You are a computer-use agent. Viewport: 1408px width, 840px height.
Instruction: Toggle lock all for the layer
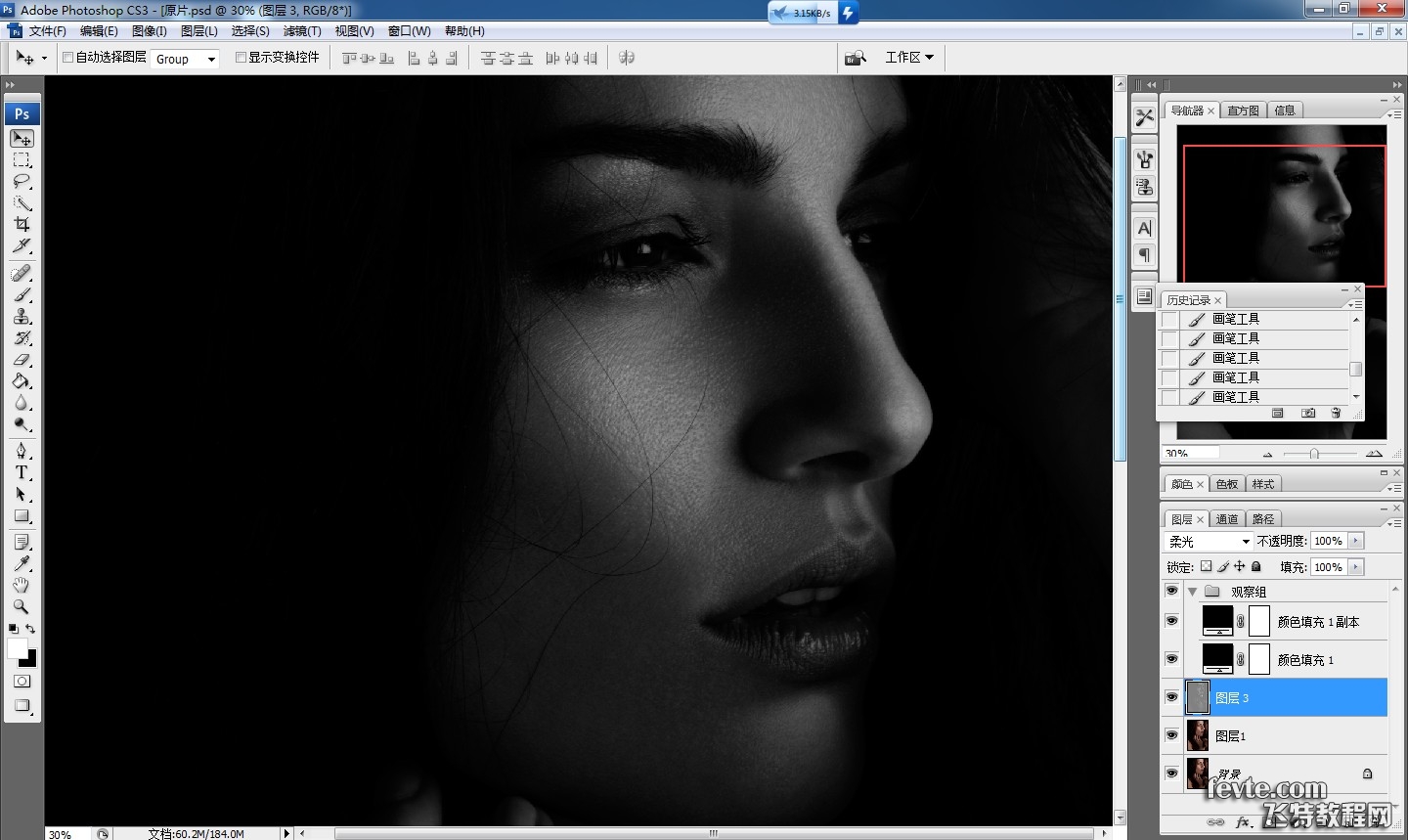coord(1256,566)
